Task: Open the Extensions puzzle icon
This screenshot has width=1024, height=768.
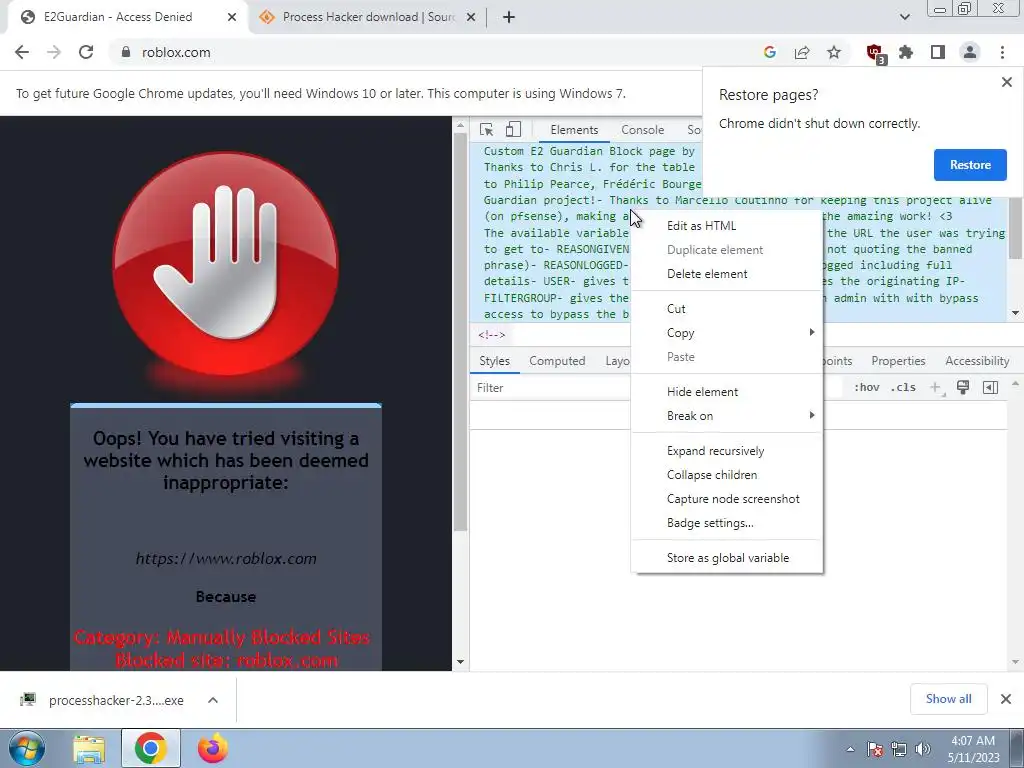Action: [906, 52]
